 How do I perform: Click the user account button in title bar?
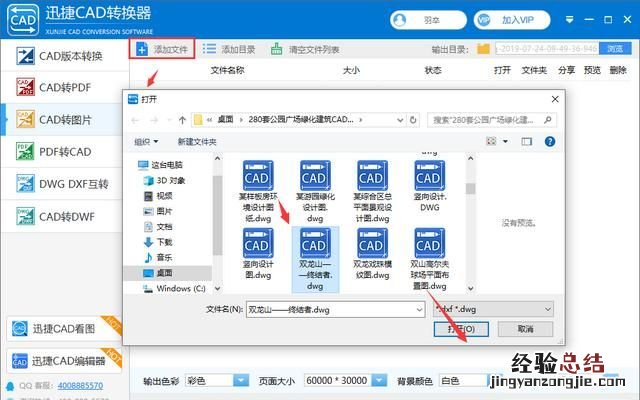(428, 20)
